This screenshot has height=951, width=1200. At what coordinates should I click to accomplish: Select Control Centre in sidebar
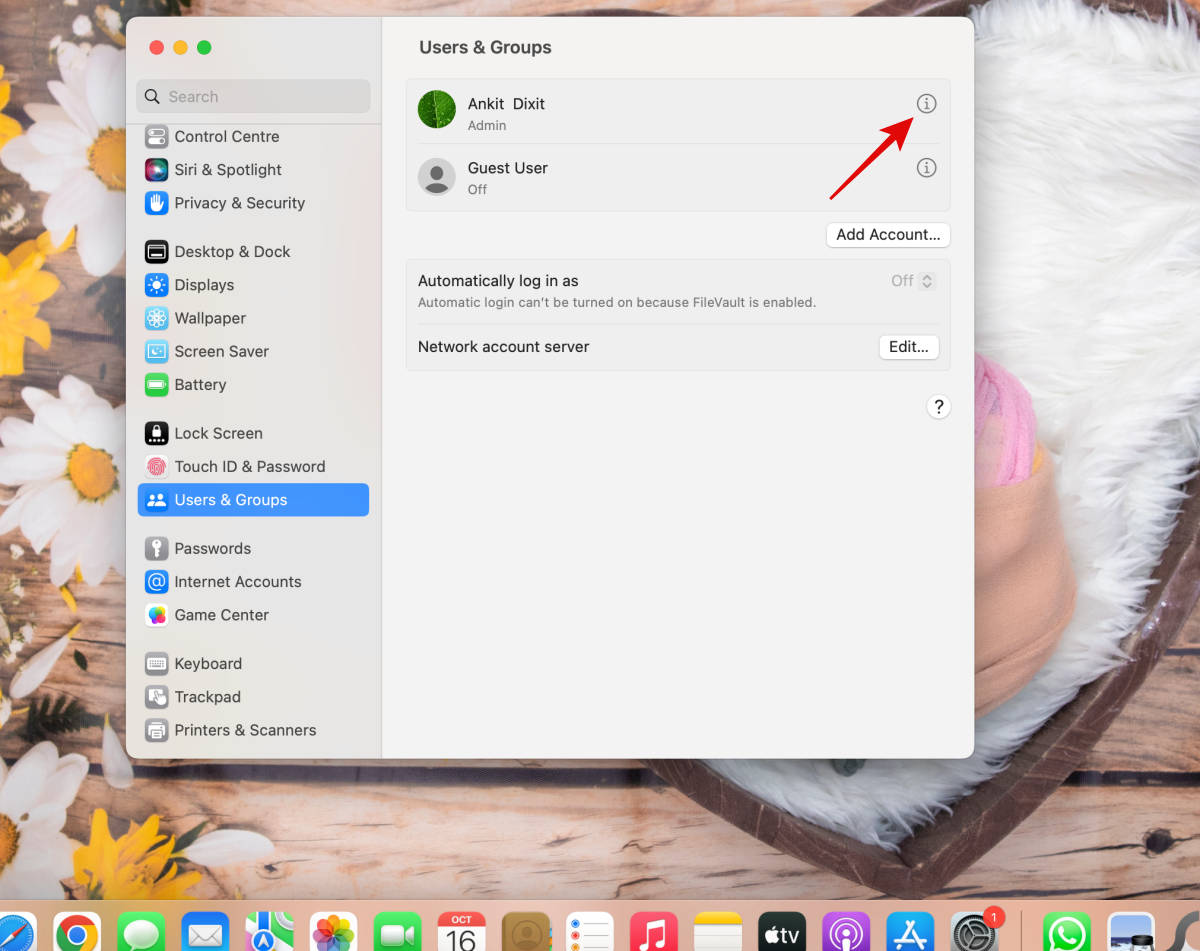click(226, 137)
